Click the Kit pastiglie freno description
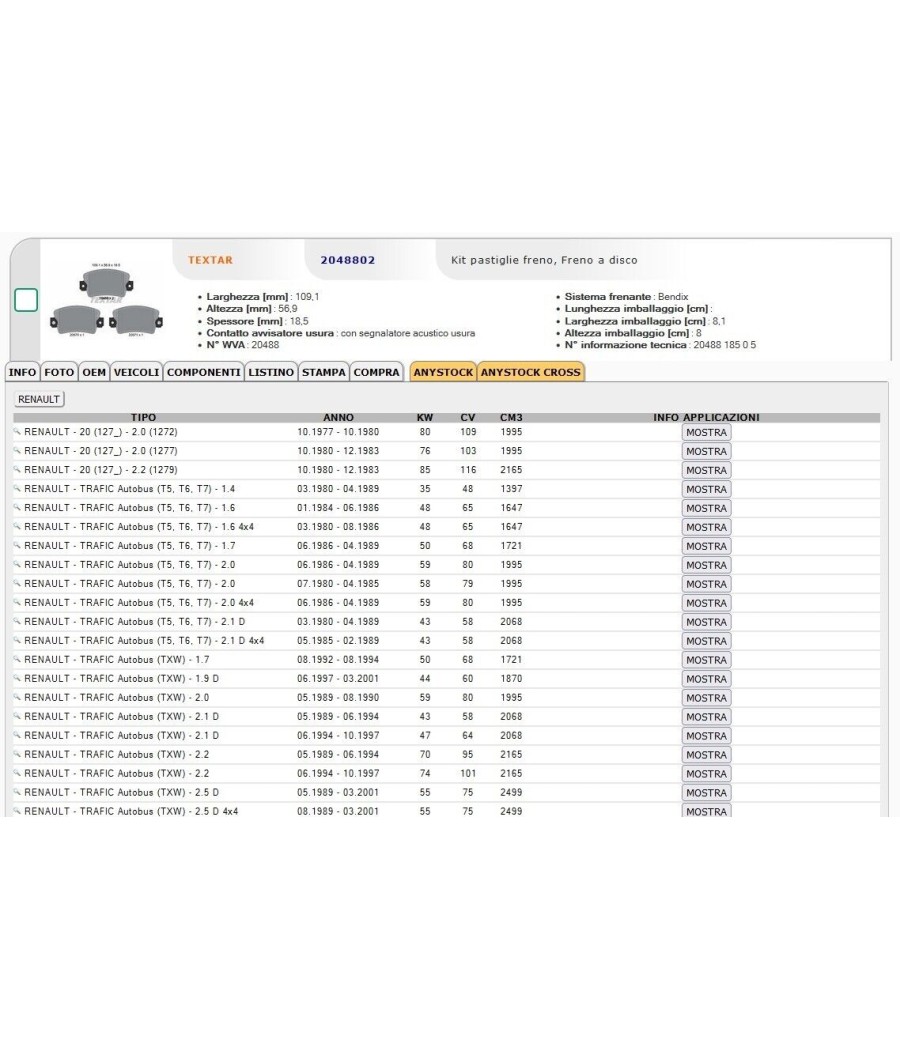 pyautogui.click(x=544, y=260)
